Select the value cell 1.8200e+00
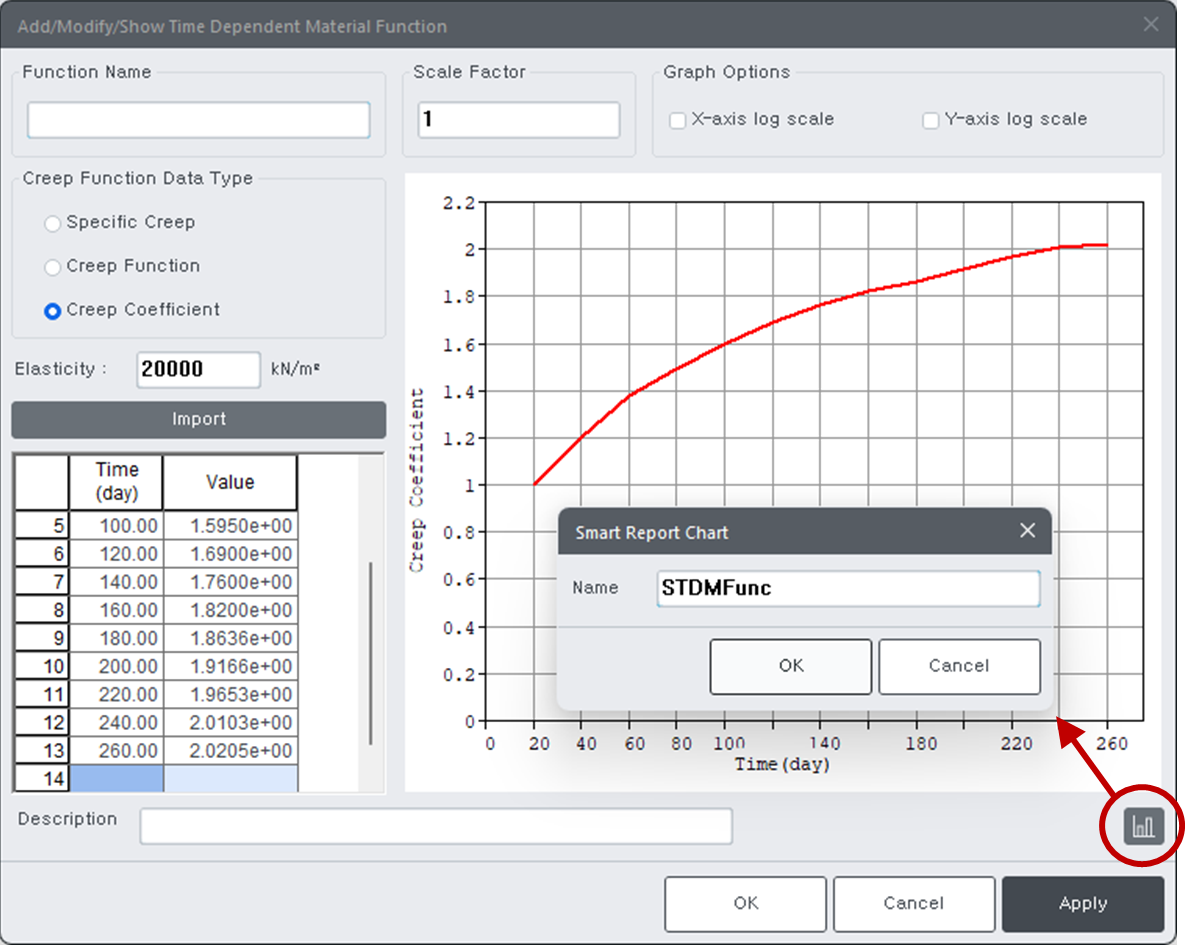The width and height of the screenshot is (1185, 945). pyautogui.click(x=231, y=609)
